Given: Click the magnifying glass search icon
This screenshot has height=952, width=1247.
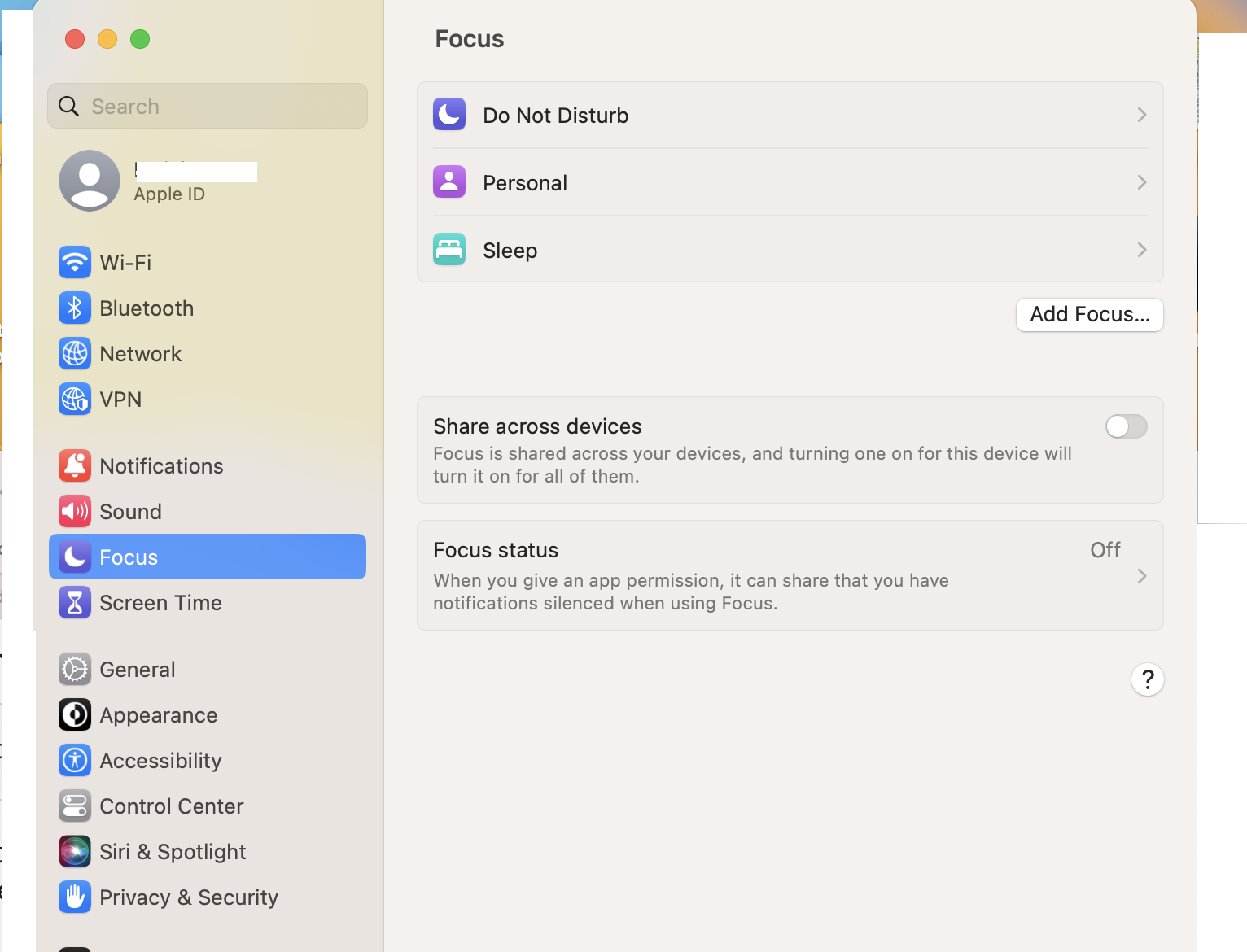Looking at the screenshot, I should [x=69, y=107].
